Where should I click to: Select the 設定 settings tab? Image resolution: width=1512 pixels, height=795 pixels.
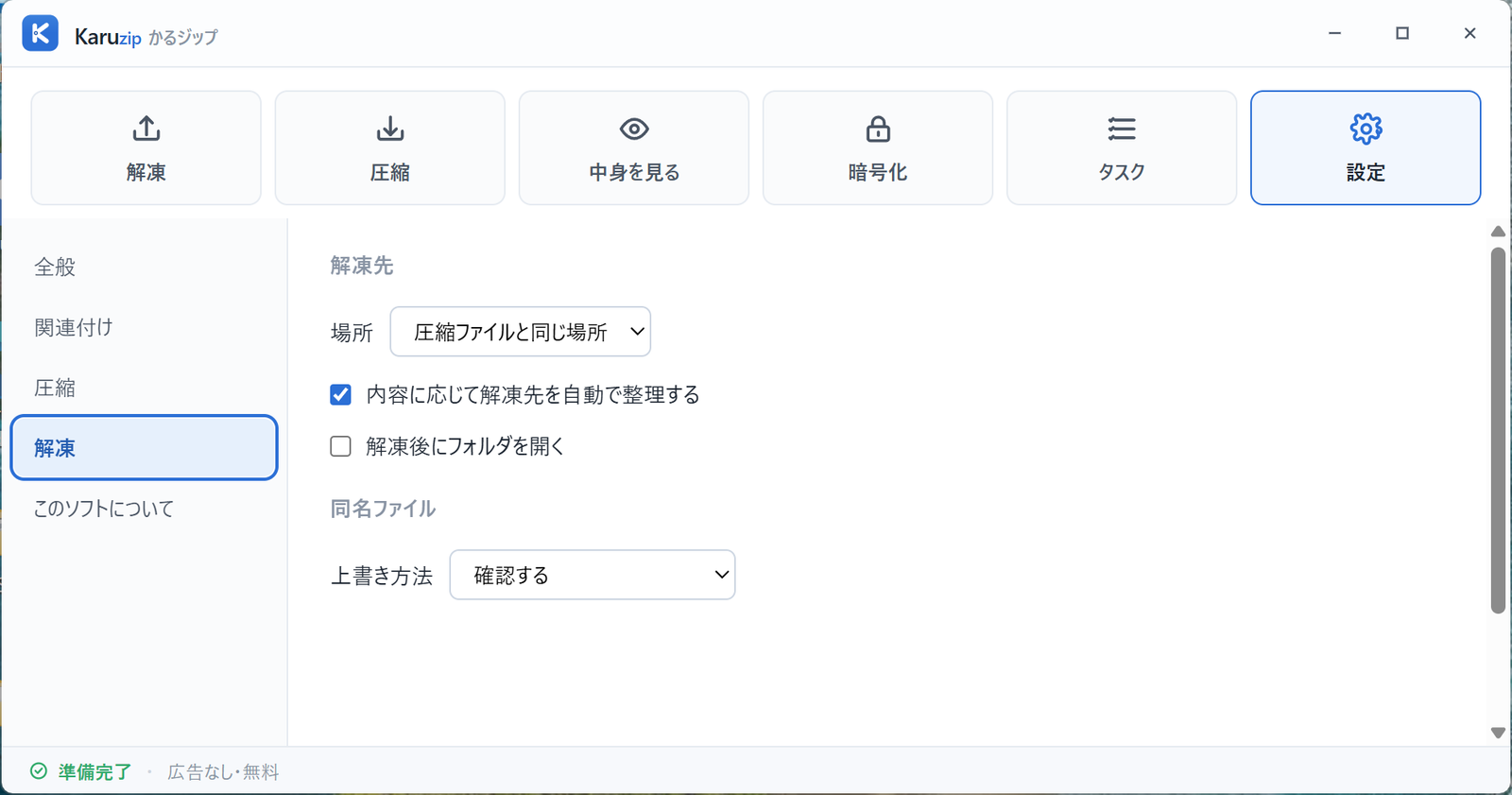coord(1366,147)
